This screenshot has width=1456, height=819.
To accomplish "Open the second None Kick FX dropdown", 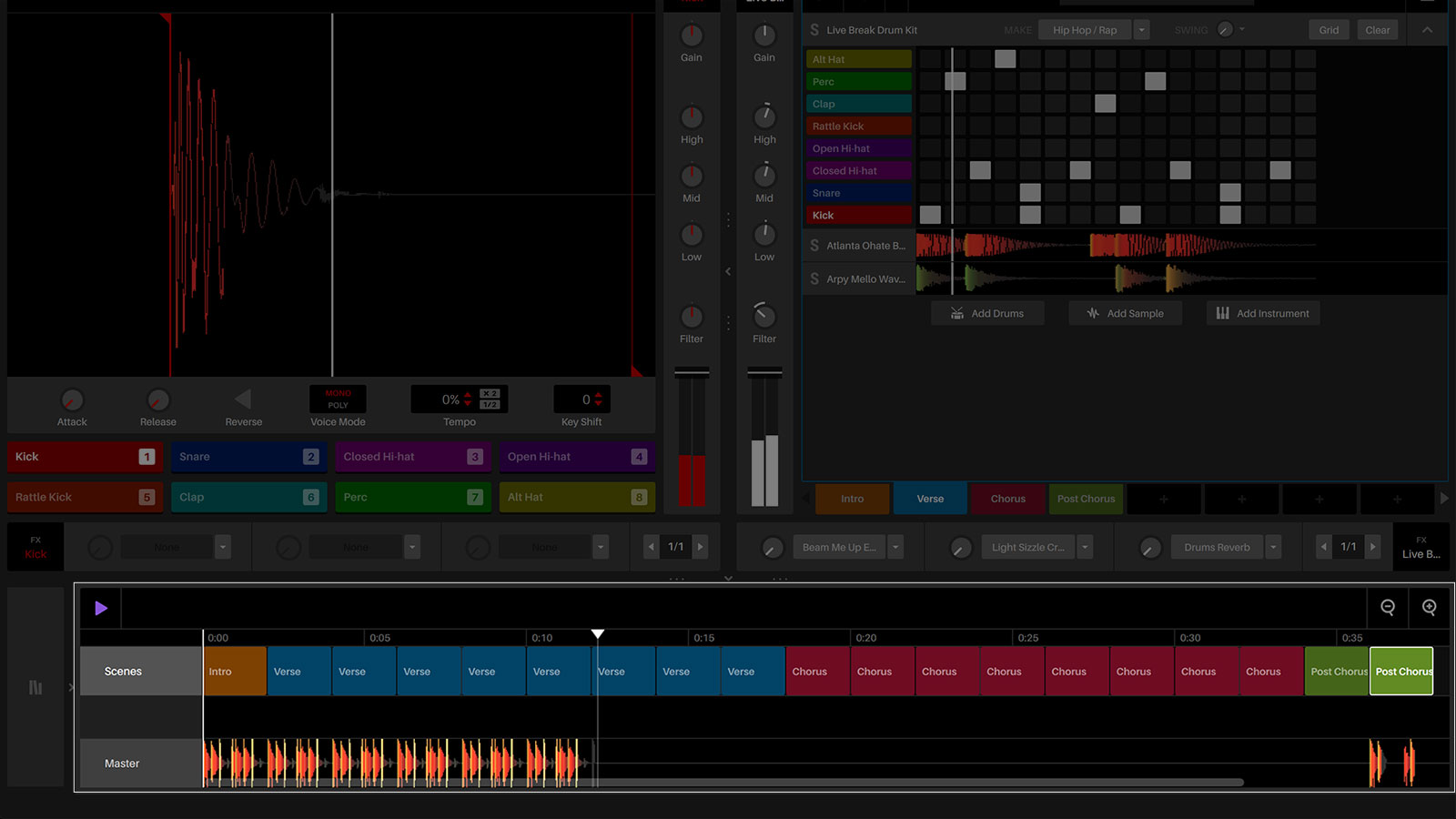I will [x=412, y=547].
